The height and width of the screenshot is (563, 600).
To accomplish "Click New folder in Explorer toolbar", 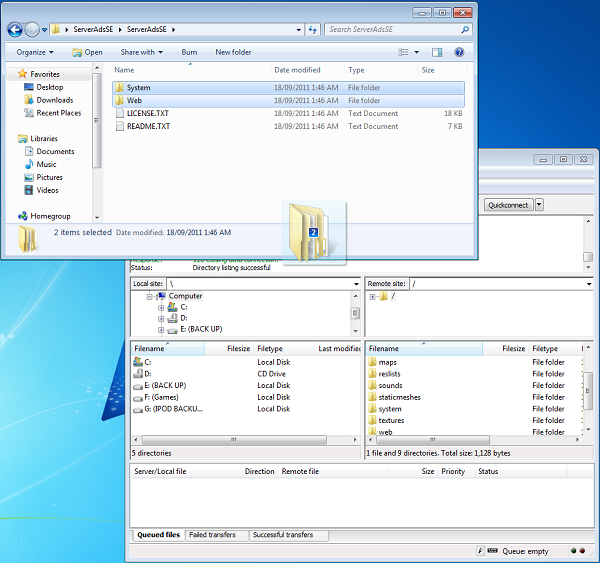I will pos(233,52).
